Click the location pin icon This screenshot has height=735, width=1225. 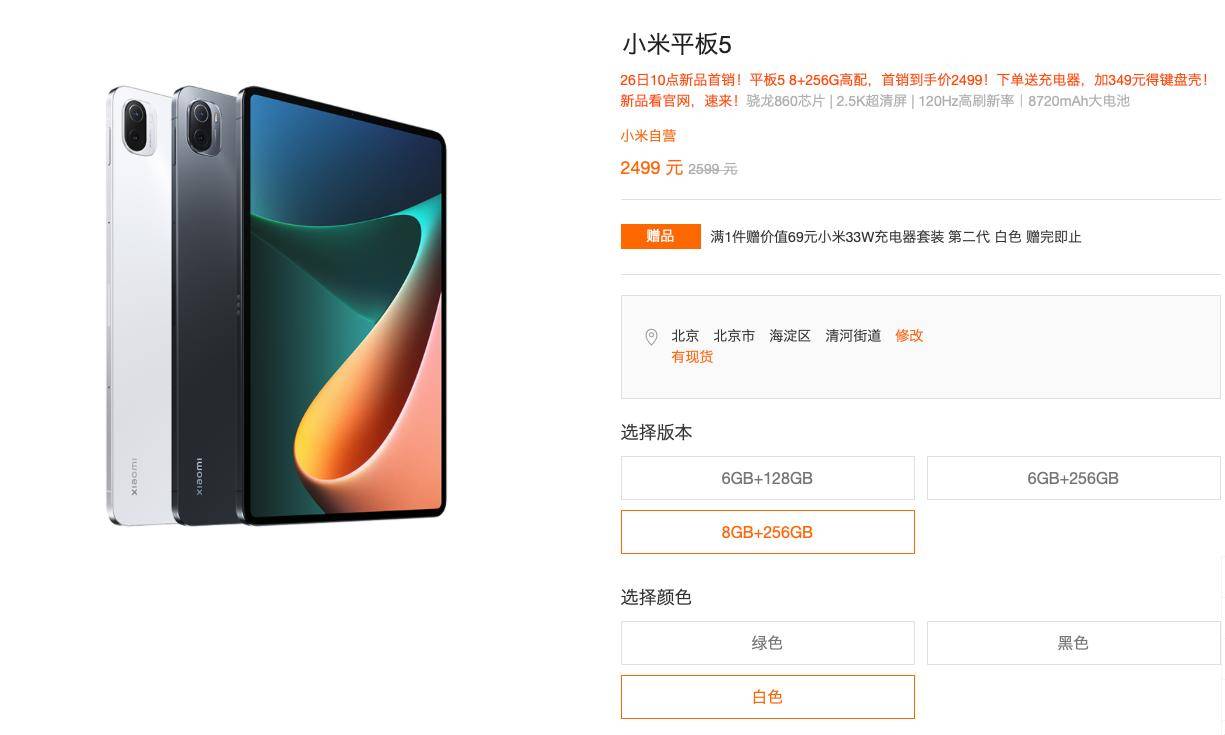(651, 337)
